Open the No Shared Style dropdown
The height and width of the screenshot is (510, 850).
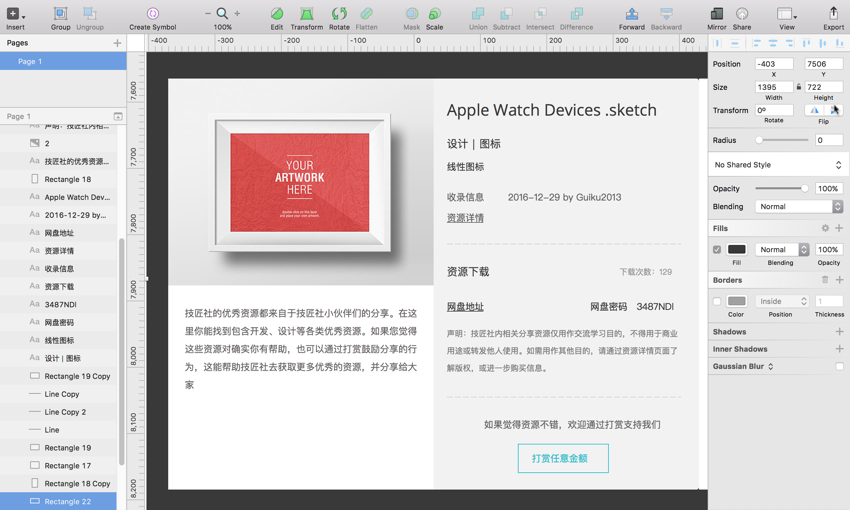click(x=777, y=165)
